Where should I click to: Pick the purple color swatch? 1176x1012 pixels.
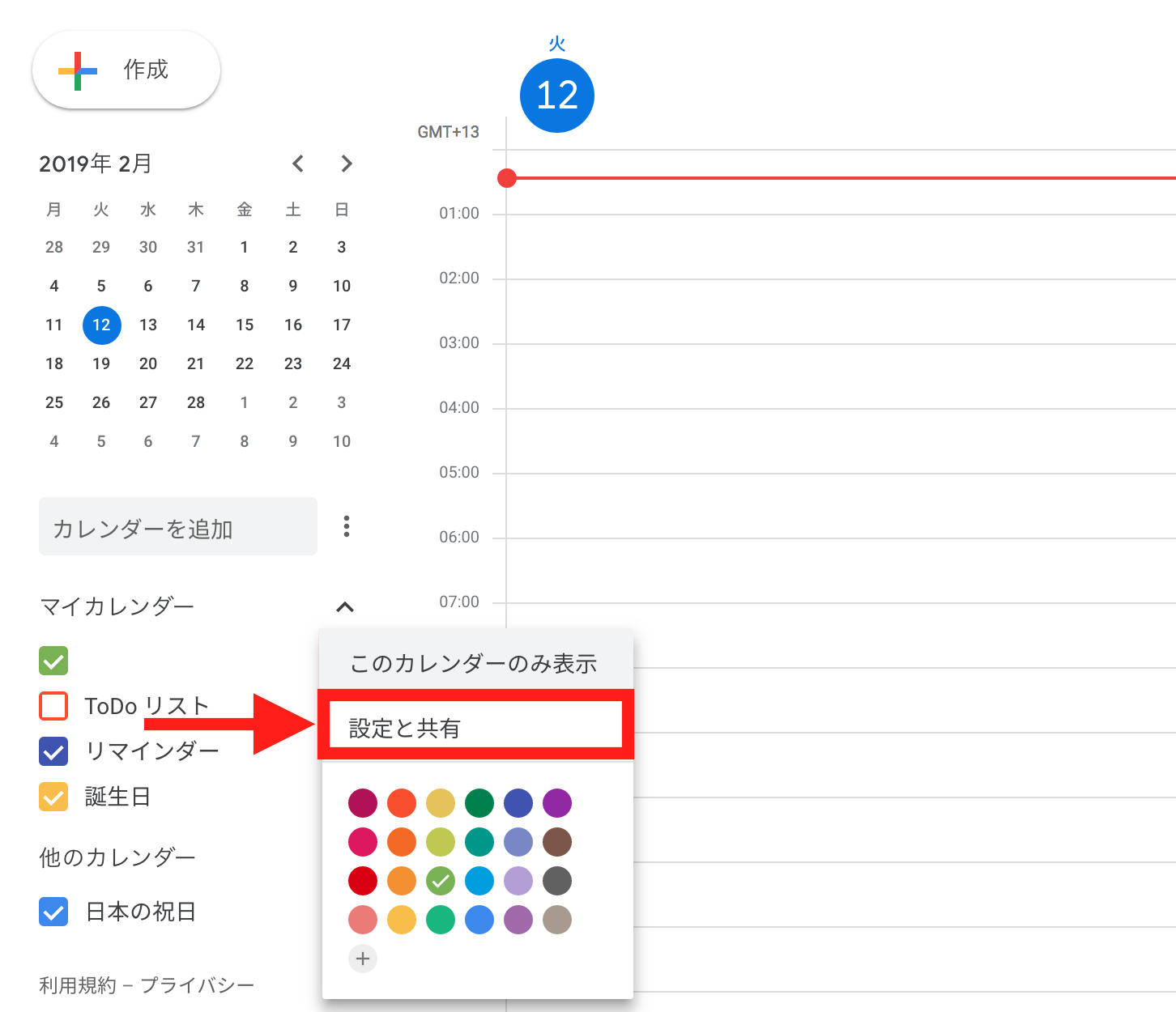pos(557,803)
